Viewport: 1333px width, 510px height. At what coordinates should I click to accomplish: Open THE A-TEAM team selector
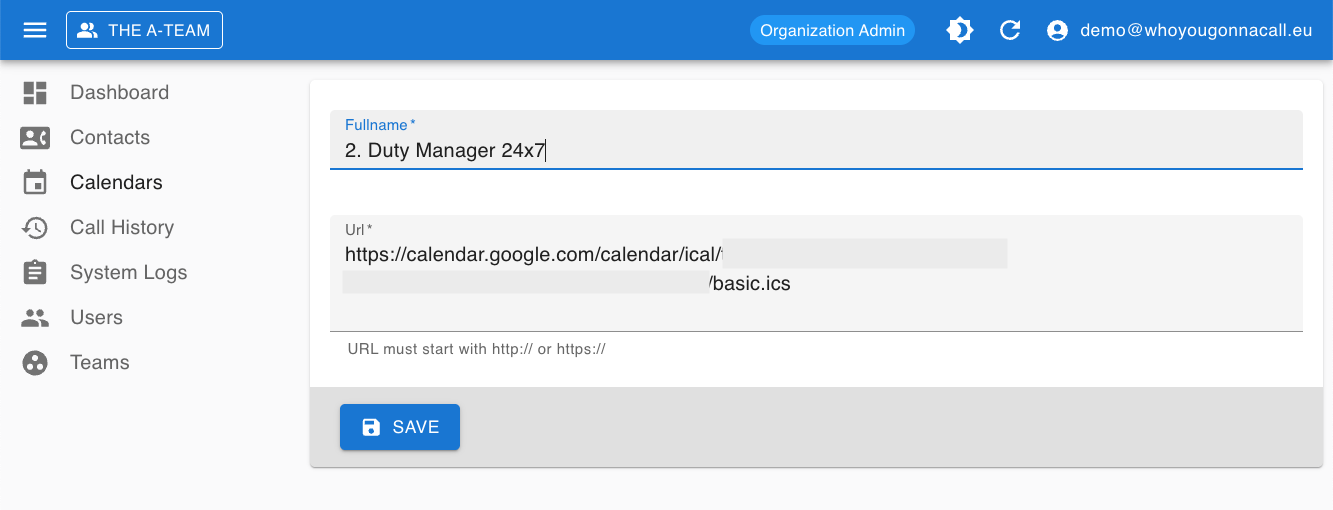pos(144,30)
